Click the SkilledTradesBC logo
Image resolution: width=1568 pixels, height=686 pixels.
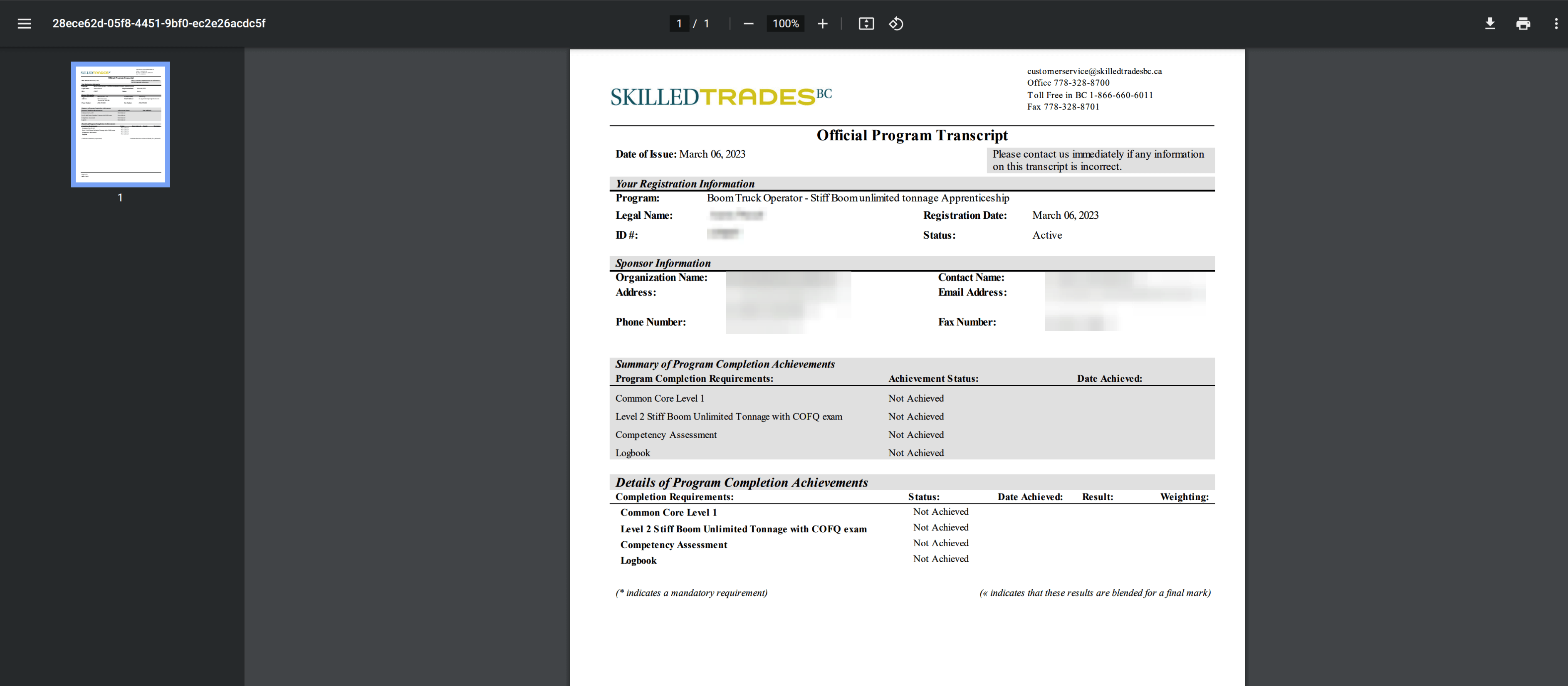[x=721, y=96]
